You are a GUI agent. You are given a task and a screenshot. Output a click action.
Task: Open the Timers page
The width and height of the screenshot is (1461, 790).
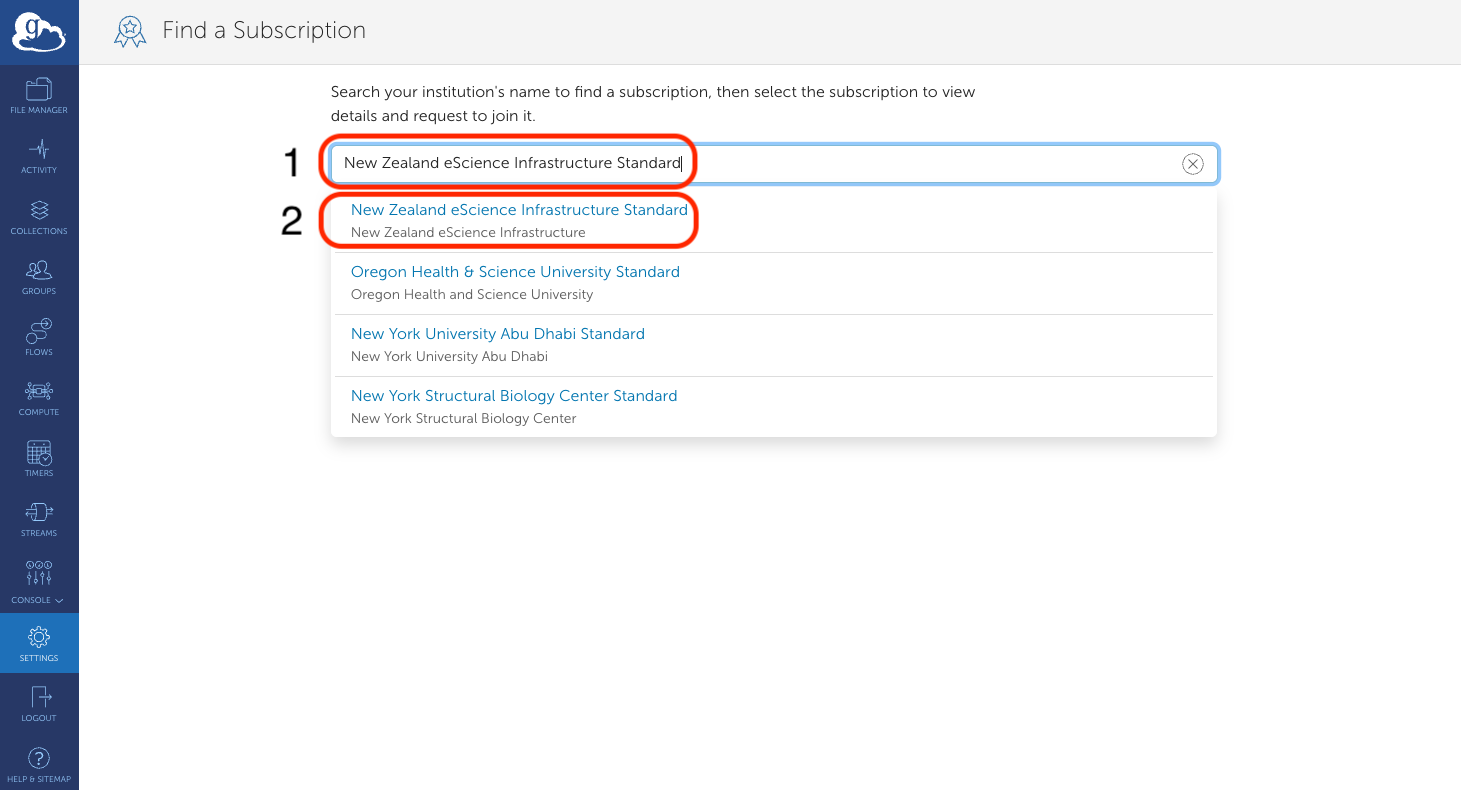tap(39, 459)
